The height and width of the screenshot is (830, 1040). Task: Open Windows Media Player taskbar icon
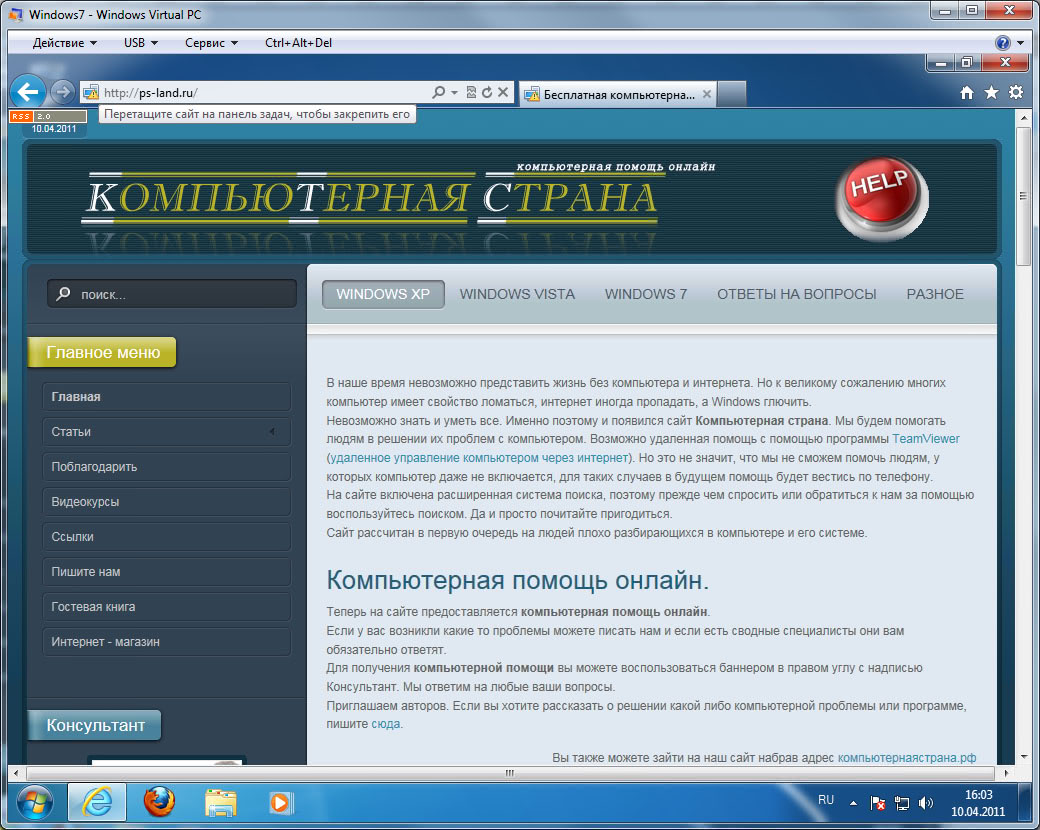click(x=281, y=803)
